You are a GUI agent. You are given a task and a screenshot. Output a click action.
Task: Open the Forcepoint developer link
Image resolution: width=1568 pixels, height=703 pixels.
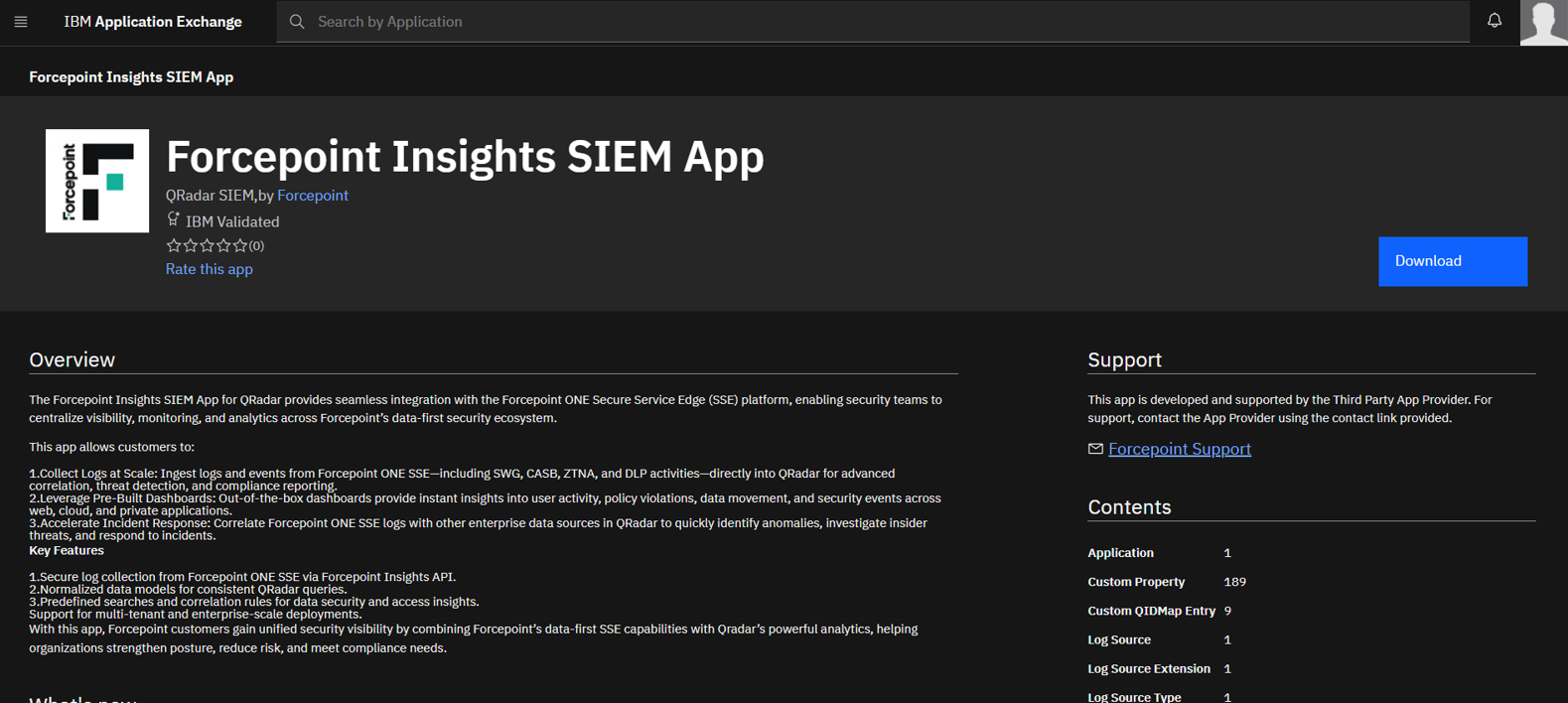click(x=313, y=196)
